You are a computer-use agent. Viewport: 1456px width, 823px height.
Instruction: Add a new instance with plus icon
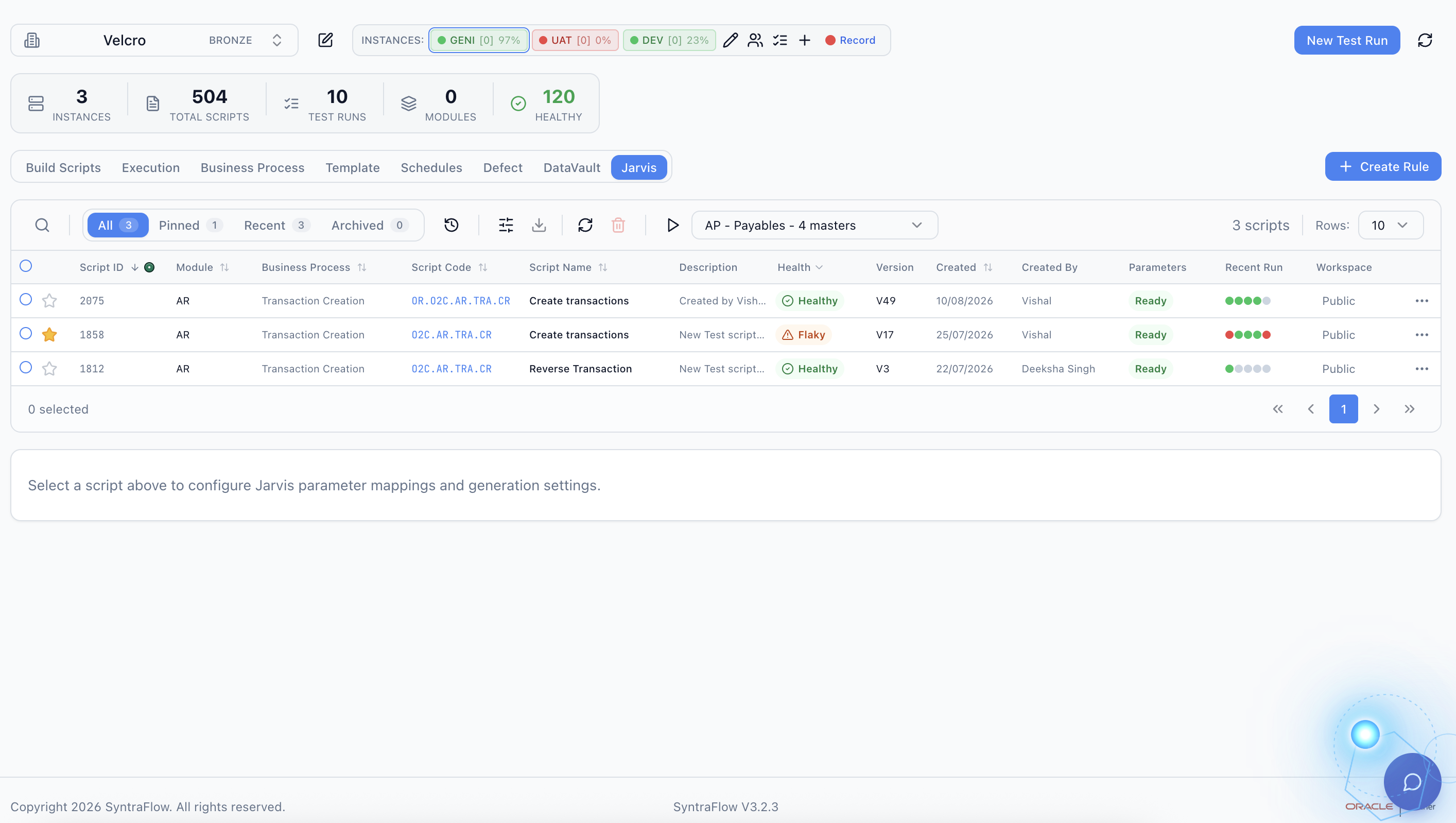click(805, 40)
